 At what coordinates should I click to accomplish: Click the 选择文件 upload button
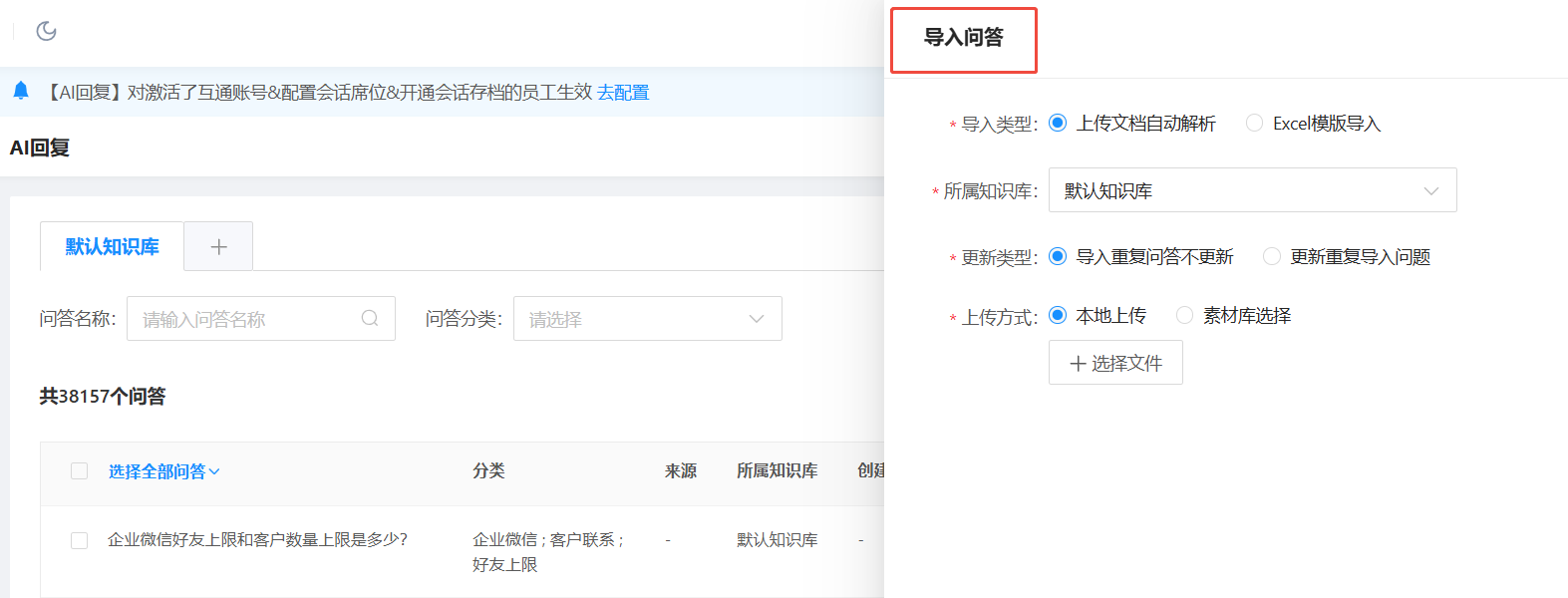click(x=1115, y=363)
